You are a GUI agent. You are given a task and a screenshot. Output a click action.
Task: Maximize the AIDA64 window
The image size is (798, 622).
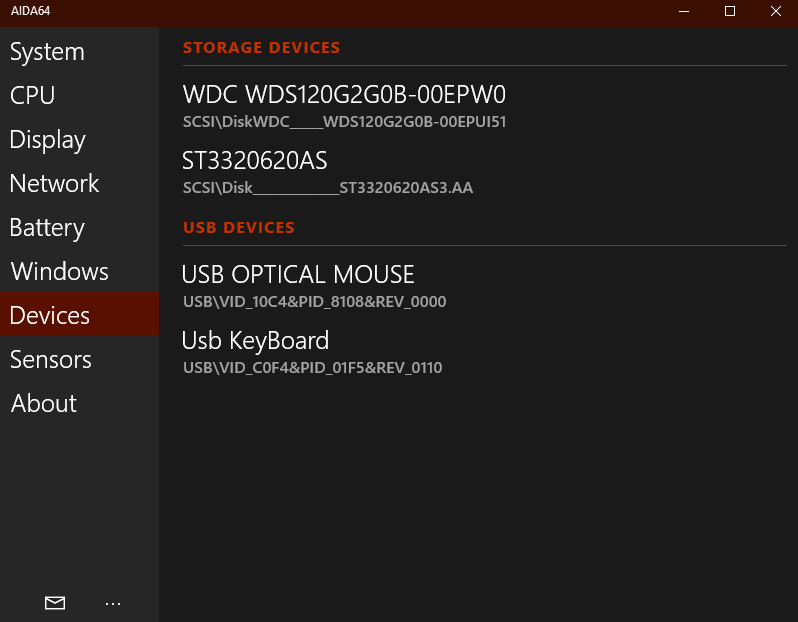(x=730, y=11)
